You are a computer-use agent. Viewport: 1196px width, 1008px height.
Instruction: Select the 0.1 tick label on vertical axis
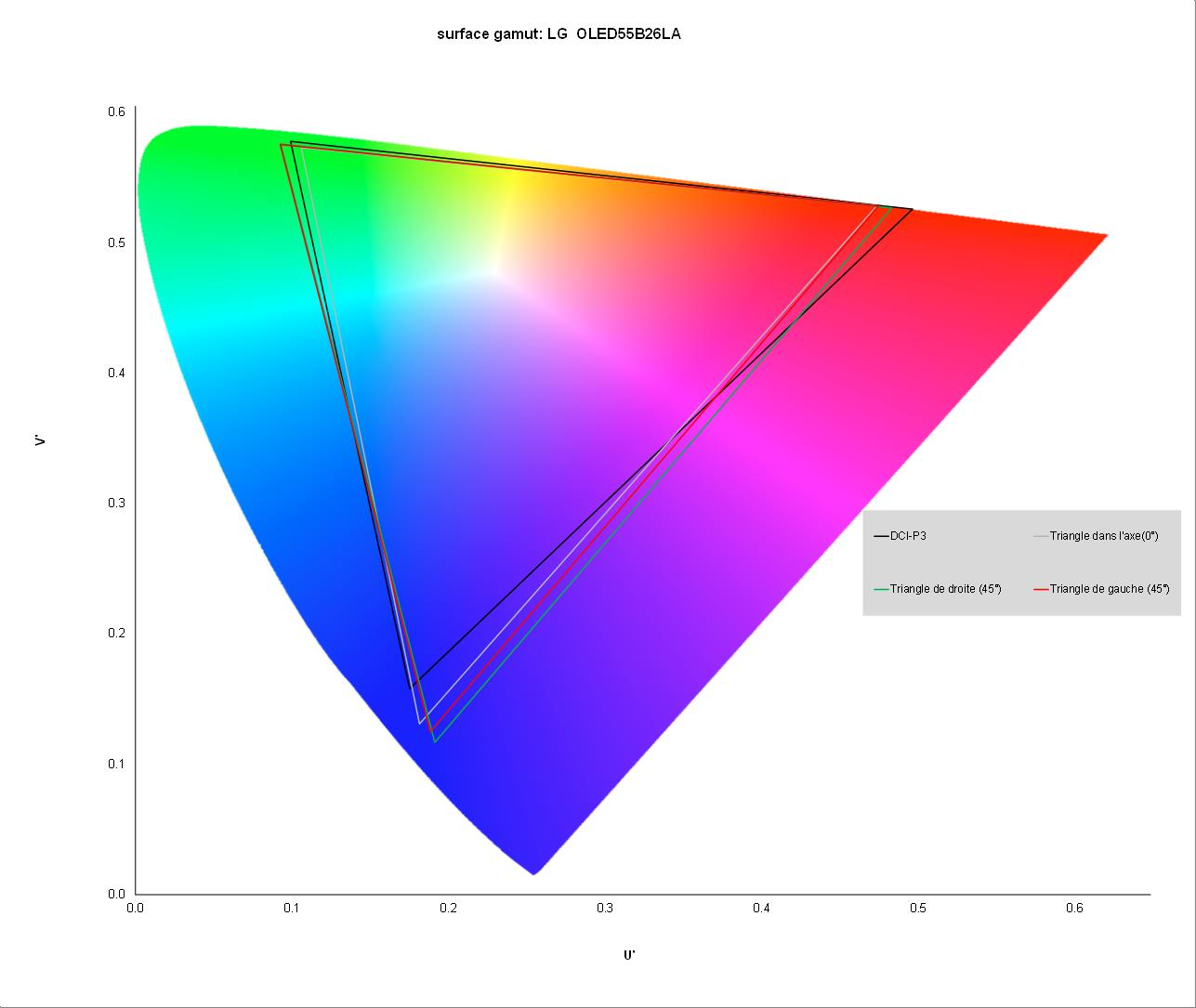(x=116, y=764)
